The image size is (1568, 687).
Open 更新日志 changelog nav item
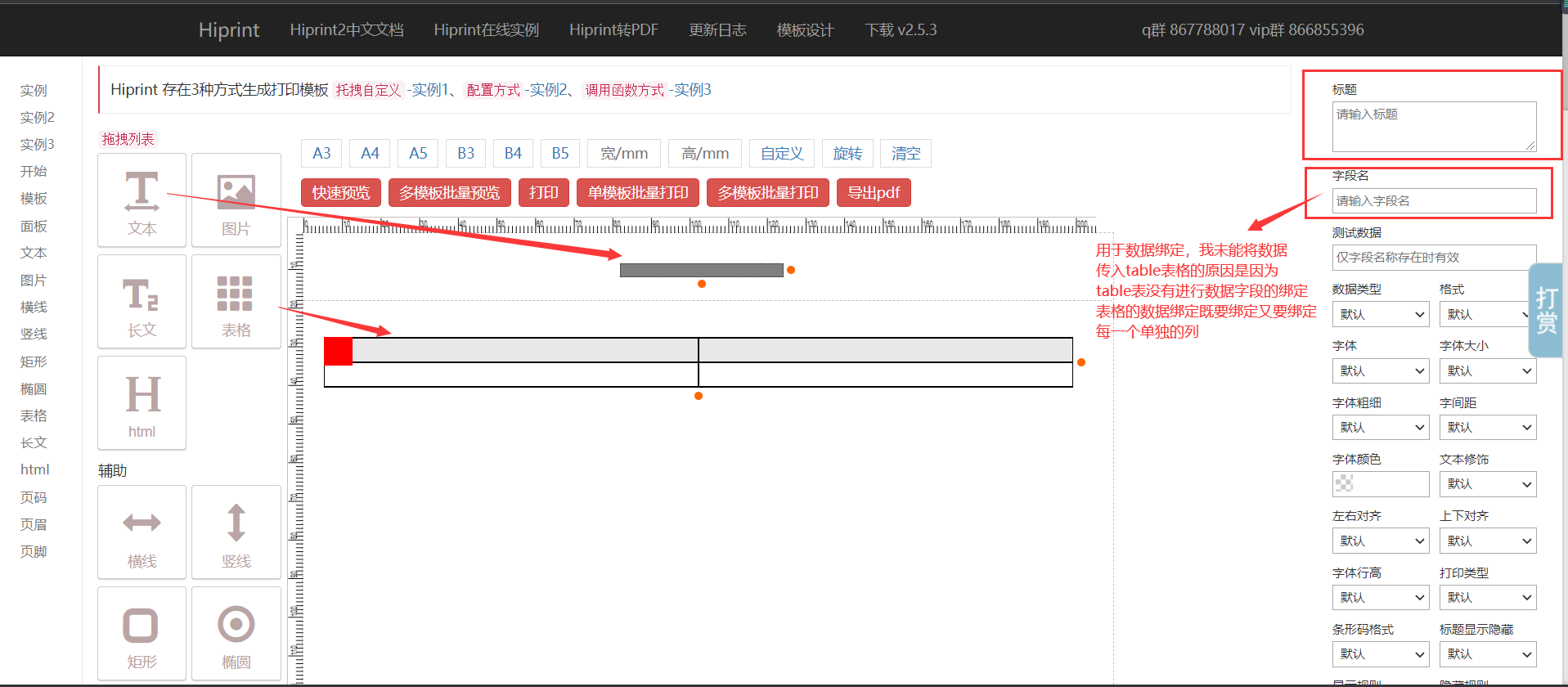(717, 30)
